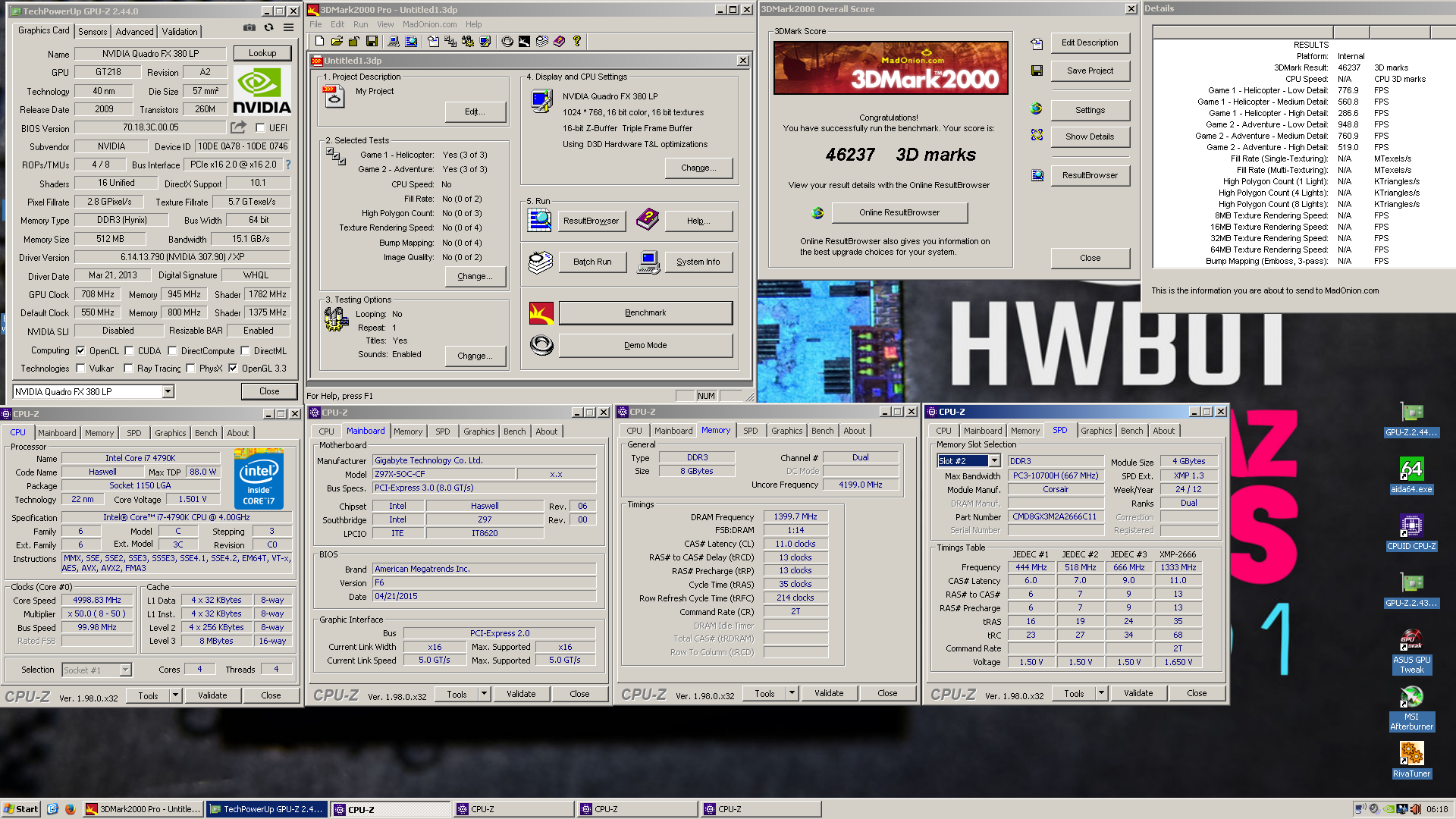Switch to Bench tab in CPU-Z CPU window

pyautogui.click(x=206, y=432)
